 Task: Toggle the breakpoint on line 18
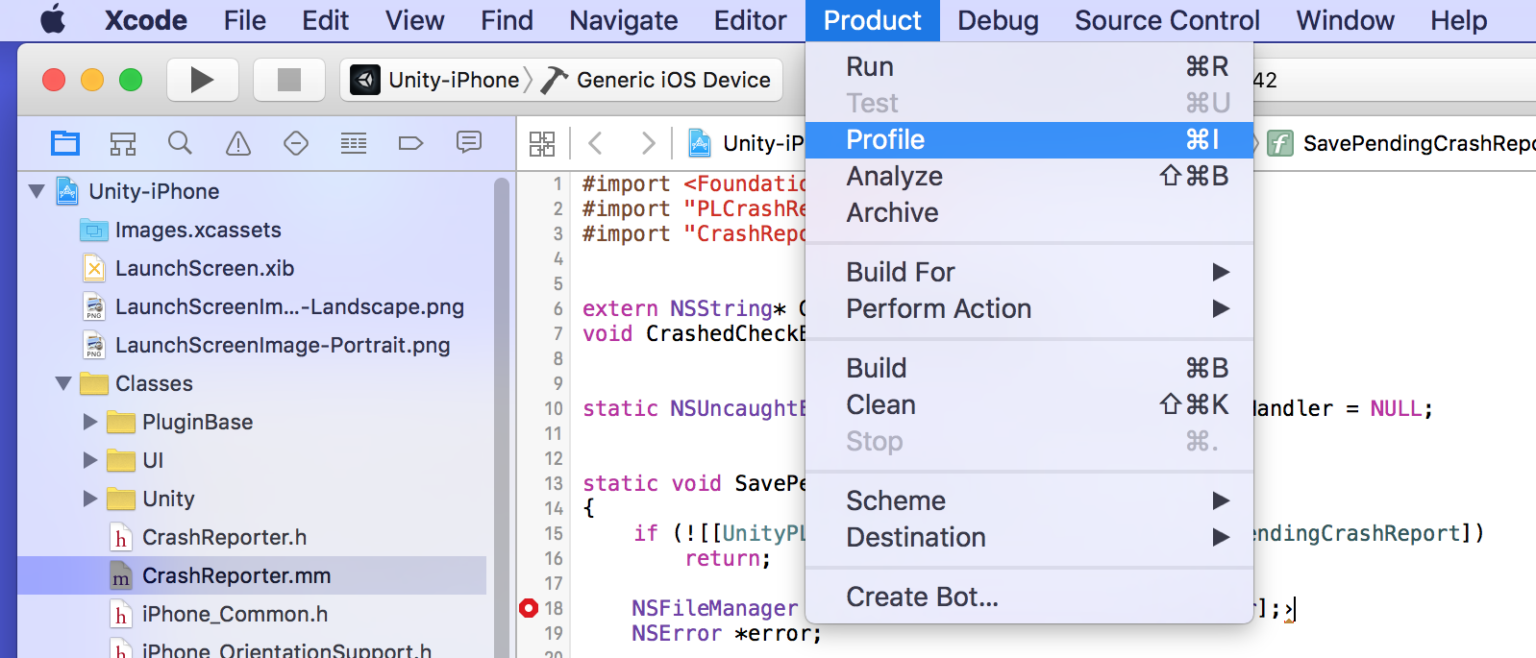coord(529,608)
